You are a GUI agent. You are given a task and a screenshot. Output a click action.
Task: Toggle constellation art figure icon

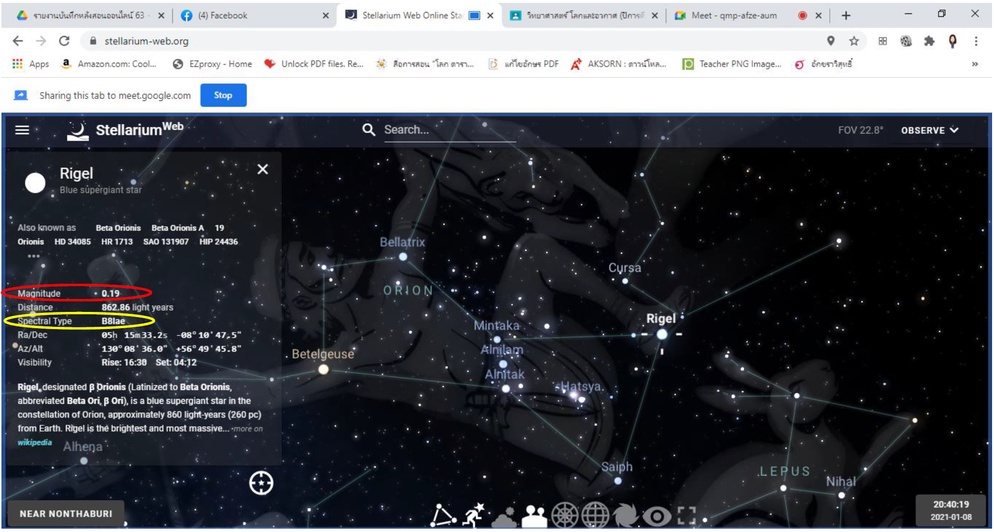(472, 516)
